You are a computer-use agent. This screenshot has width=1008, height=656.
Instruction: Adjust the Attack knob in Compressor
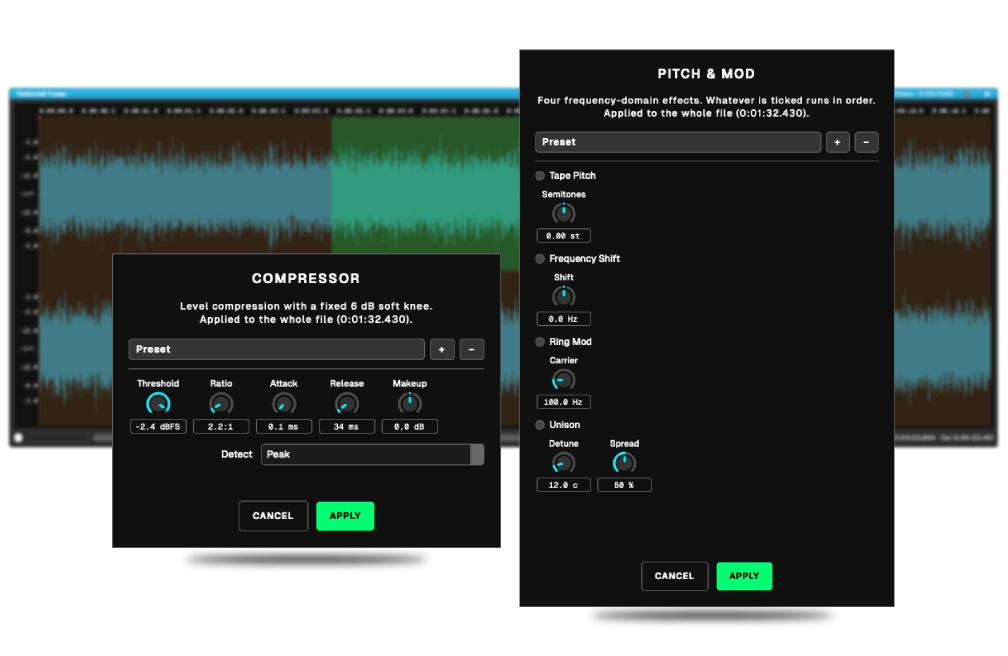tap(284, 404)
